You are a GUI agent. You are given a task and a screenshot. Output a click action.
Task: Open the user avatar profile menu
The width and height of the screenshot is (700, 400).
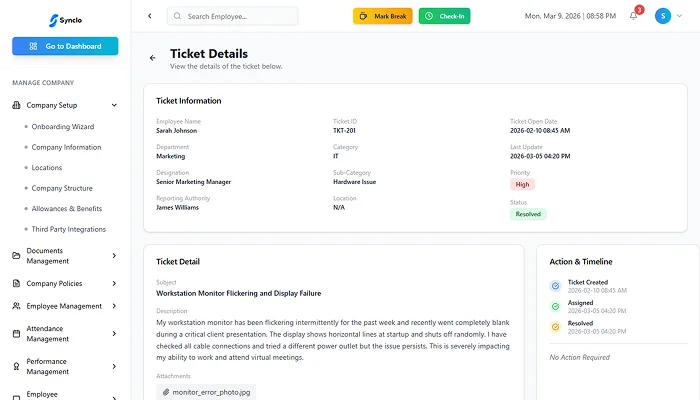(663, 16)
